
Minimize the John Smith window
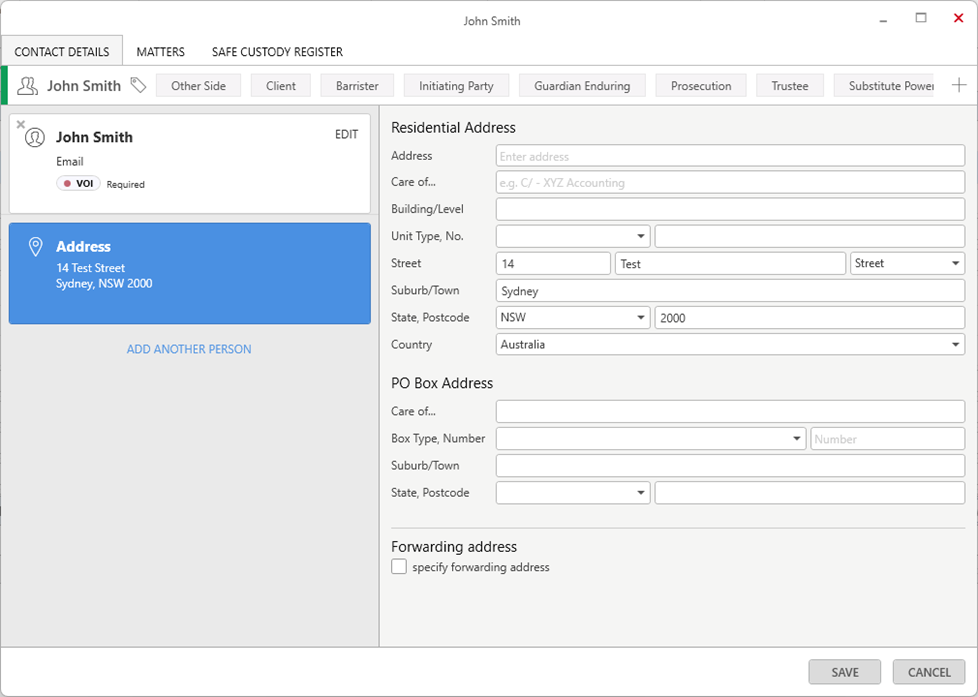click(883, 21)
